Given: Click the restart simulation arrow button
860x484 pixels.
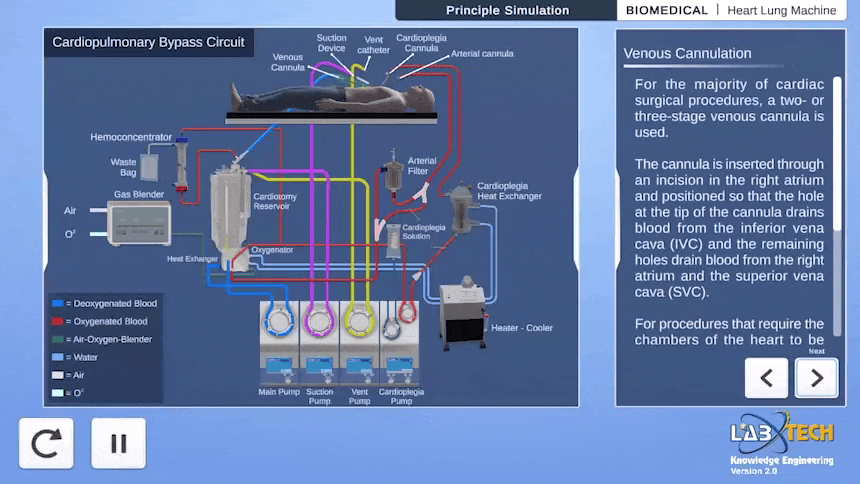Looking at the screenshot, I should [46, 443].
